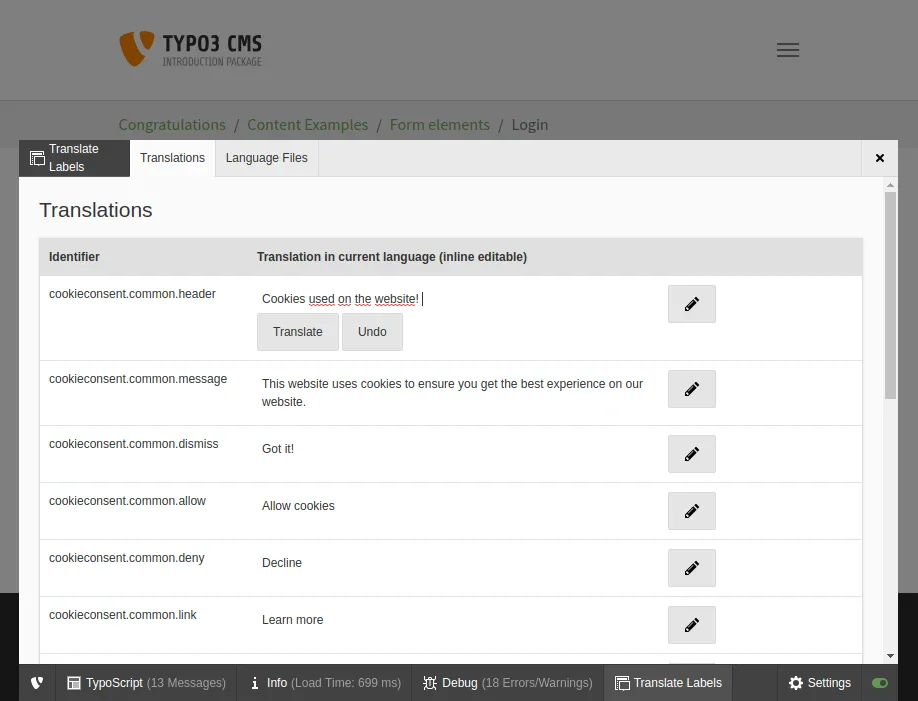Viewport: 918px width, 701px height.
Task: Click into the header translation text field
Action: tap(454, 299)
